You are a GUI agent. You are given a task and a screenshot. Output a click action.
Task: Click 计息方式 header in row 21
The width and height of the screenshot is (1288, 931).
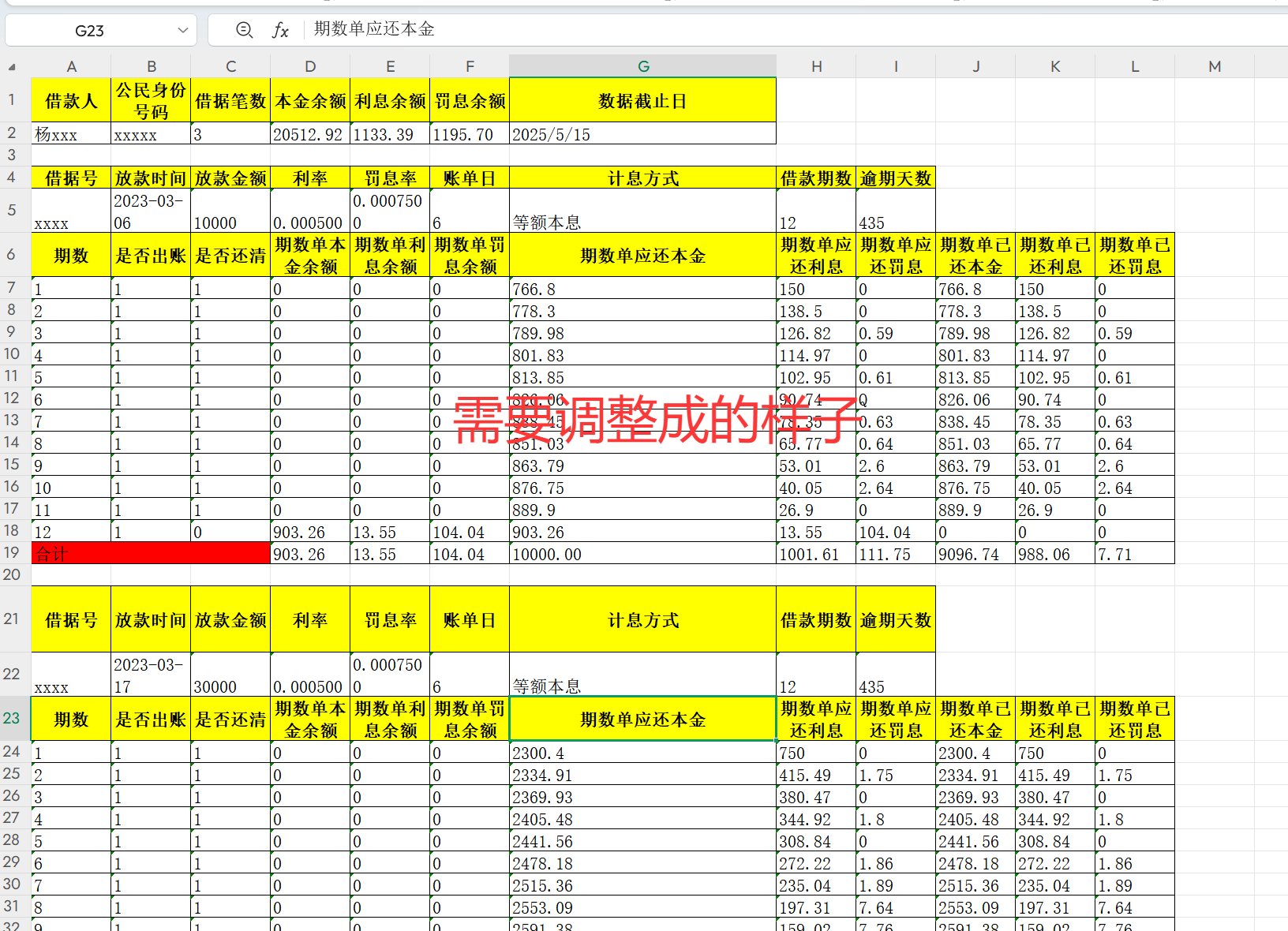(643, 619)
